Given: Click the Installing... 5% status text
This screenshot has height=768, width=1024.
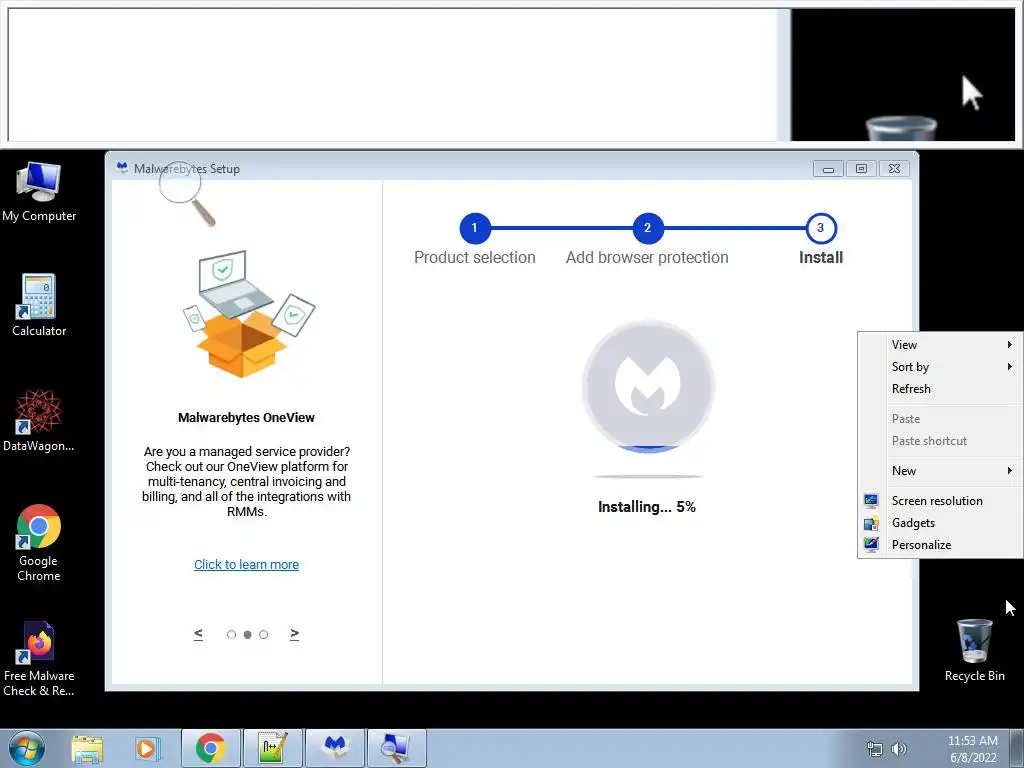Looking at the screenshot, I should [647, 507].
